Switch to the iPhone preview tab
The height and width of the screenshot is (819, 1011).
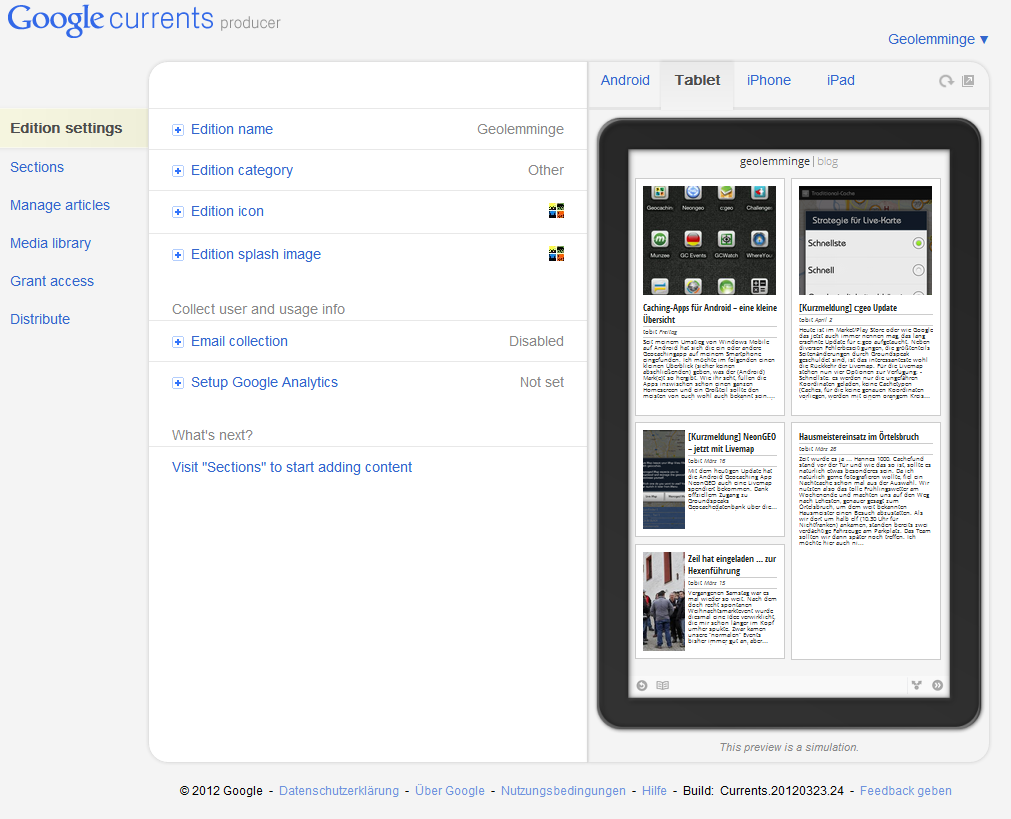(x=769, y=80)
